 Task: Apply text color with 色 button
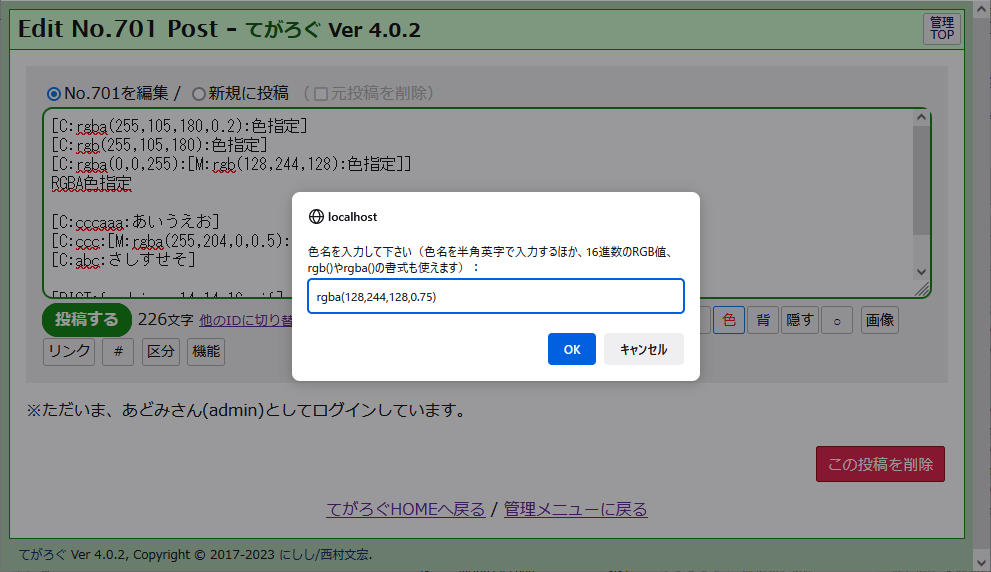(729, 320)
